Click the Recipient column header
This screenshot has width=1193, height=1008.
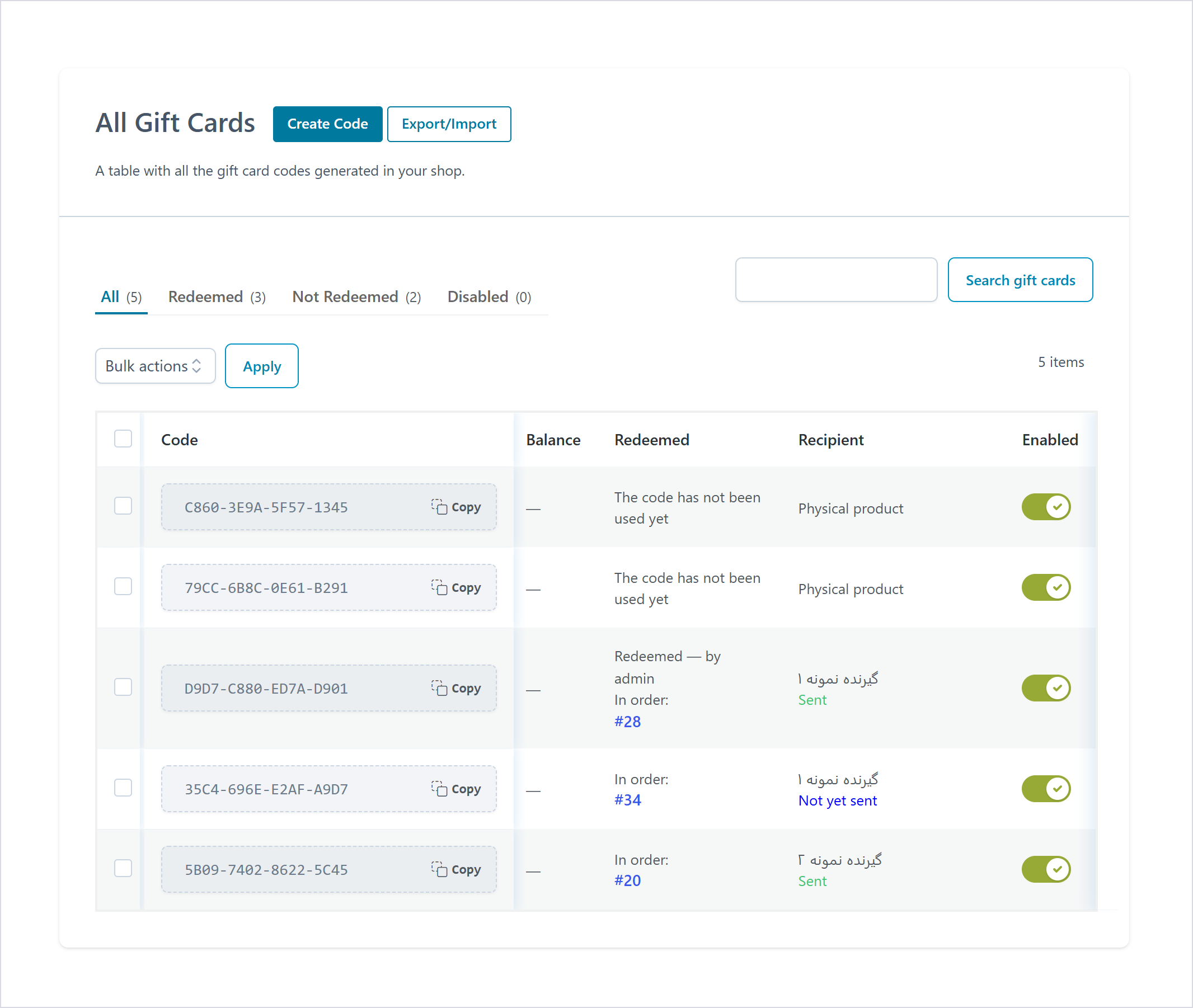(831, 440)
